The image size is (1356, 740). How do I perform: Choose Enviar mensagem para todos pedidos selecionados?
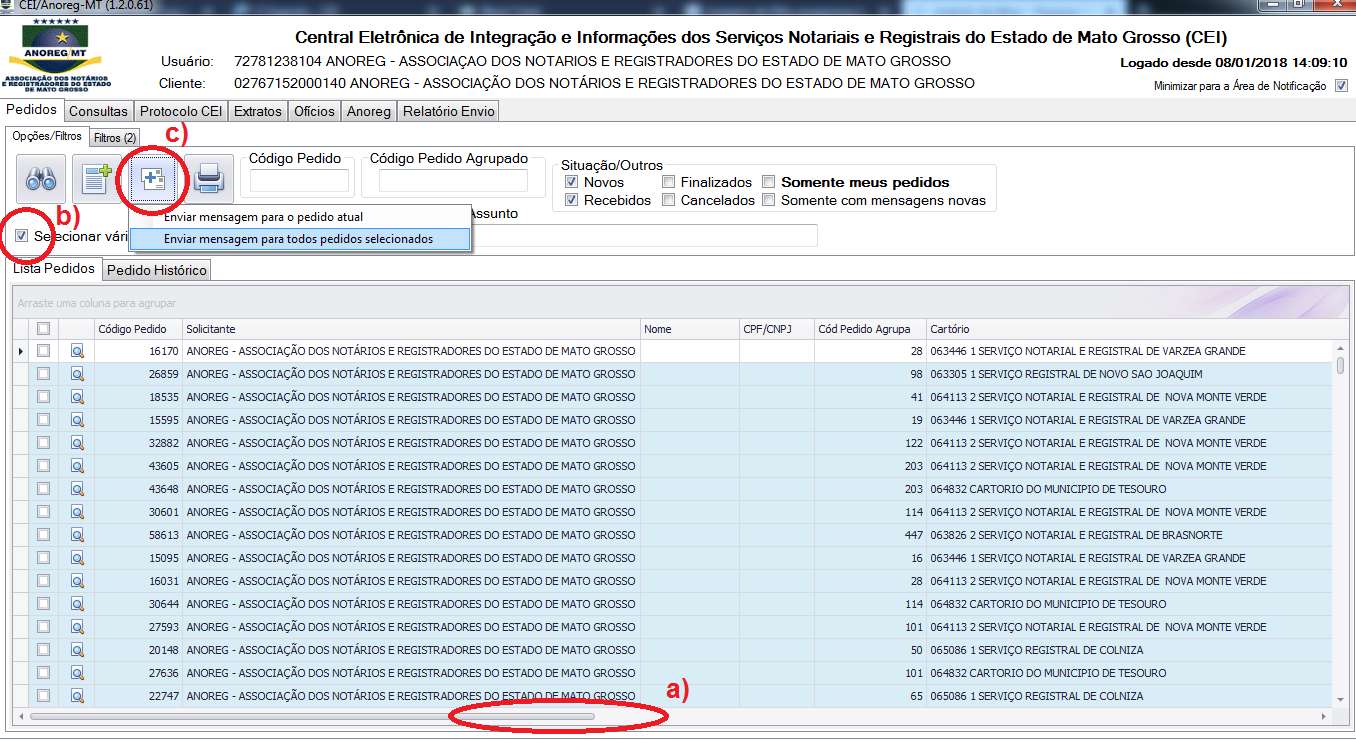click(300, 239)
